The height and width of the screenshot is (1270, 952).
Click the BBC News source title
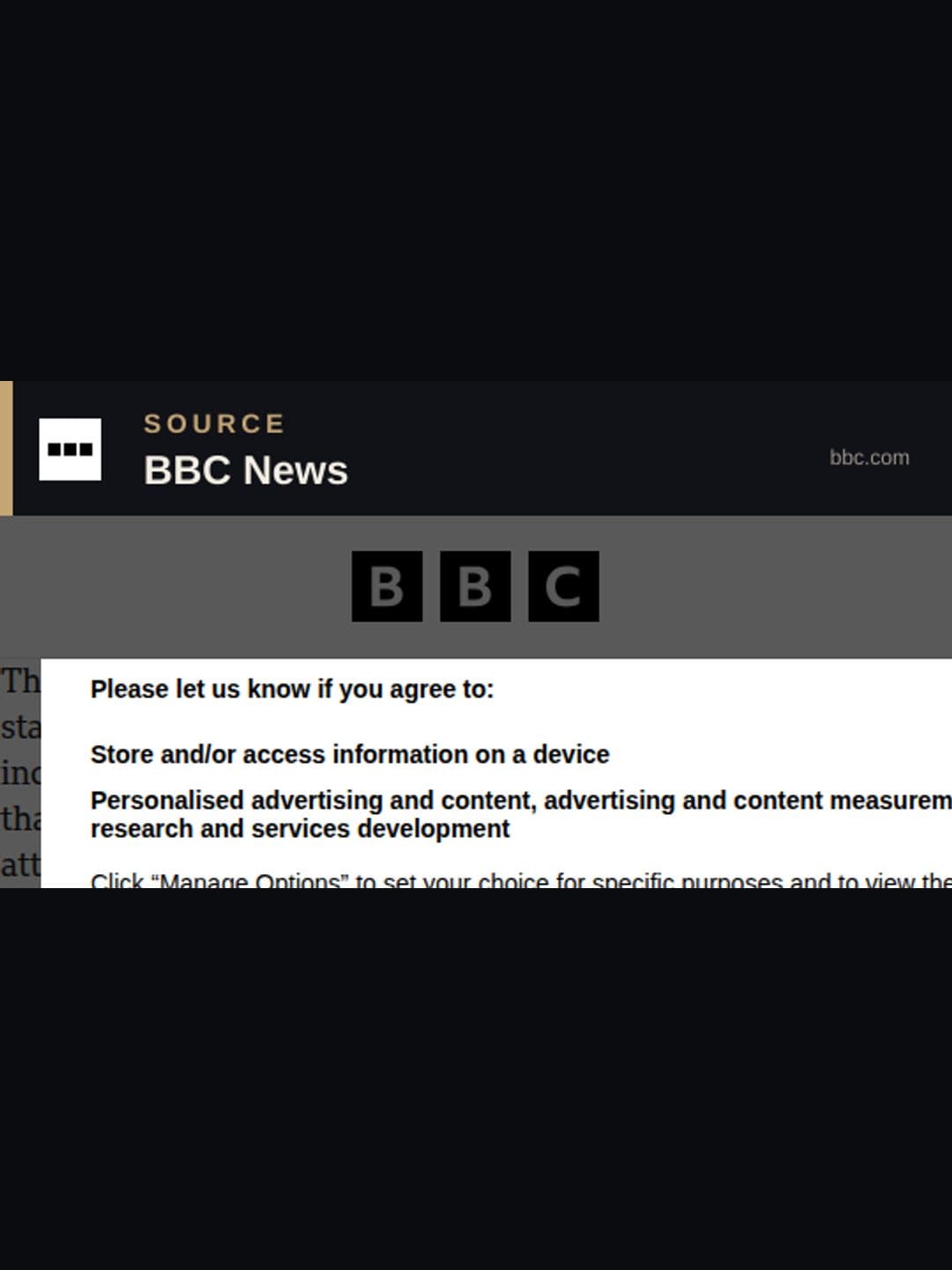[x=245, y=470]
